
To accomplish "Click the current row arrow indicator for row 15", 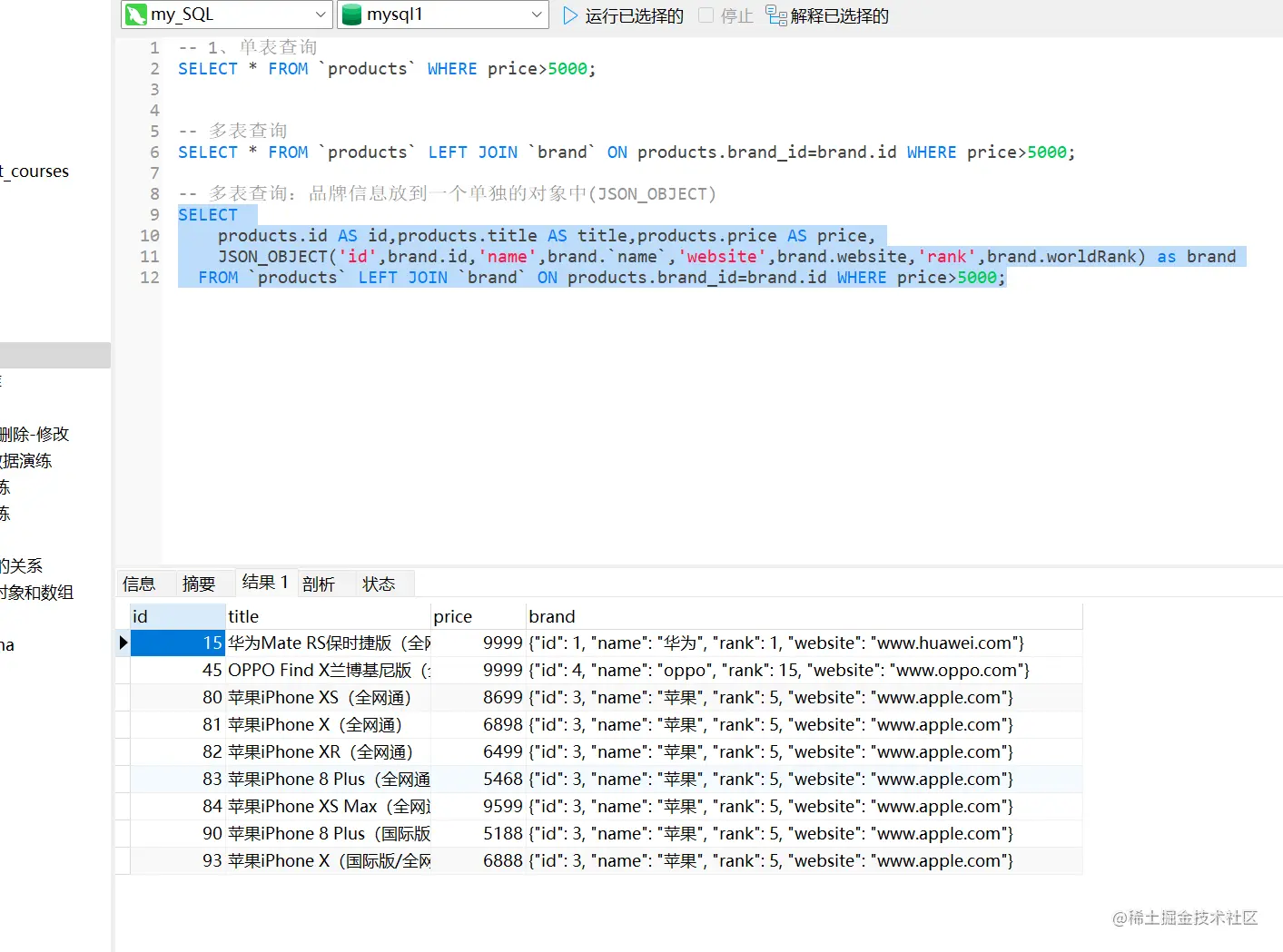I will coord(123,643).
